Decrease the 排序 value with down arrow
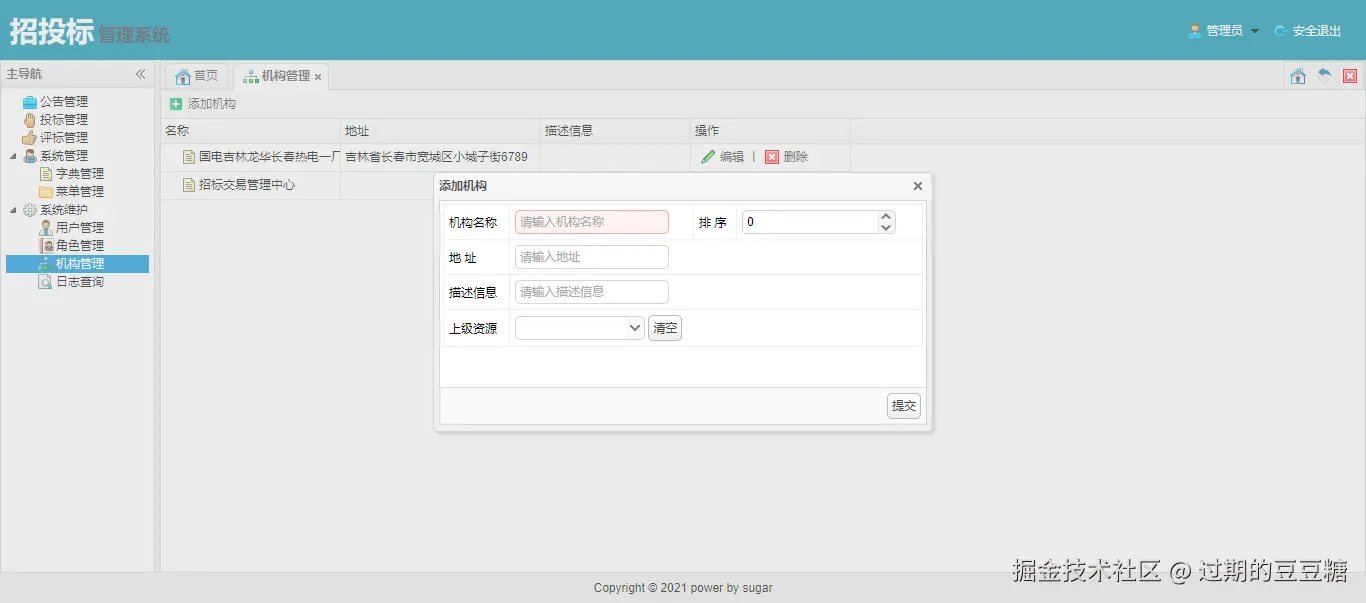This screenshot has height=603, width=1366. coord(885,228)
